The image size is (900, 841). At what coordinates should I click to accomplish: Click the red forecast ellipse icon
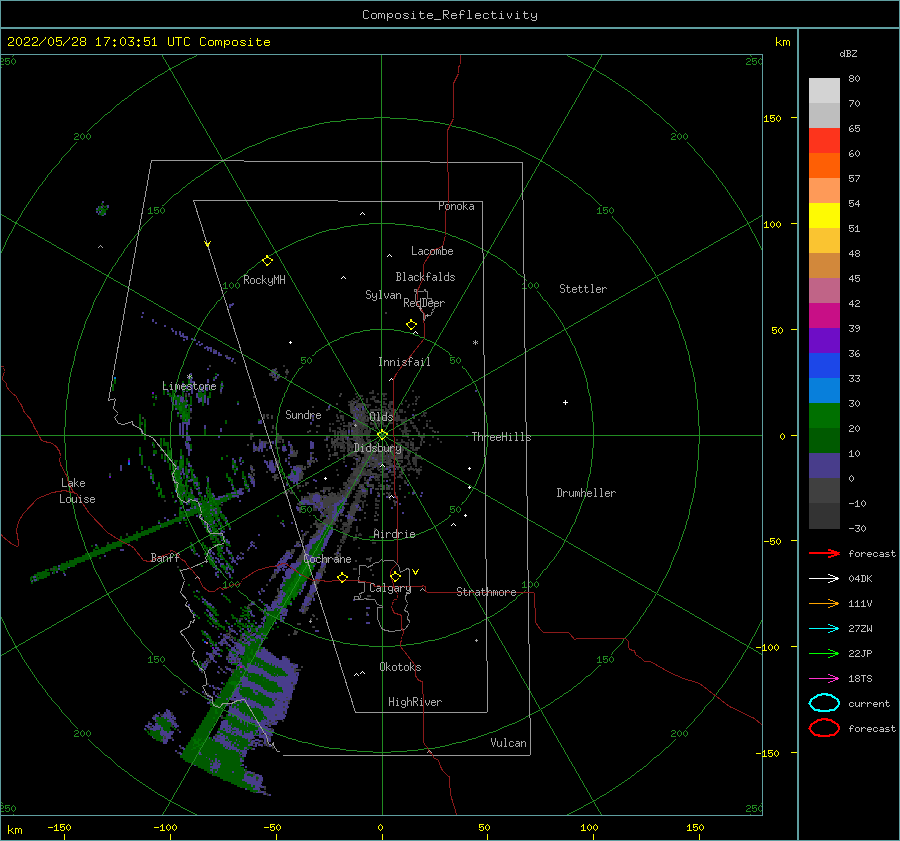(x=824, y=727)
